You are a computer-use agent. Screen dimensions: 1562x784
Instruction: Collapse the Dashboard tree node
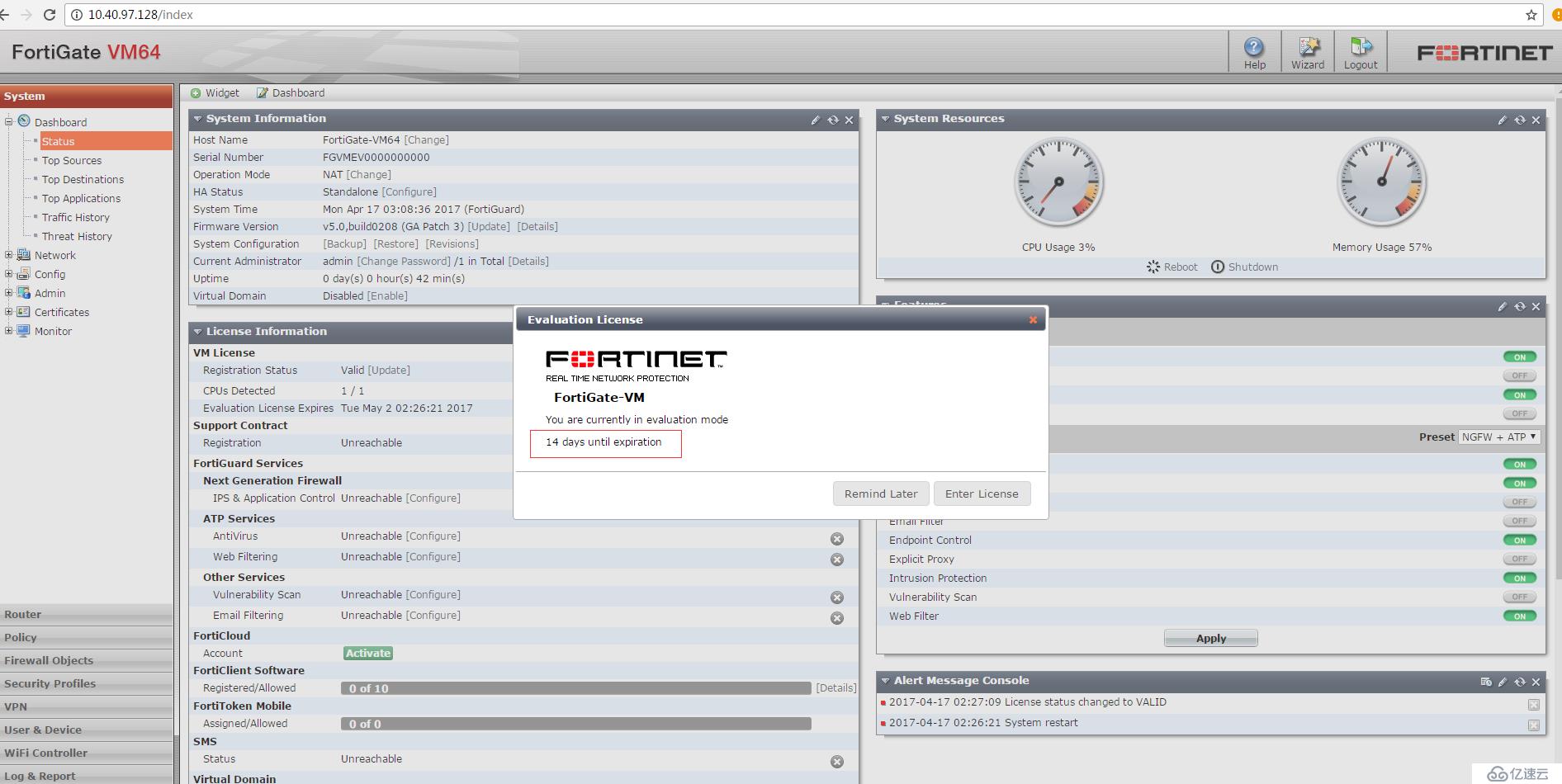[9, 121]
